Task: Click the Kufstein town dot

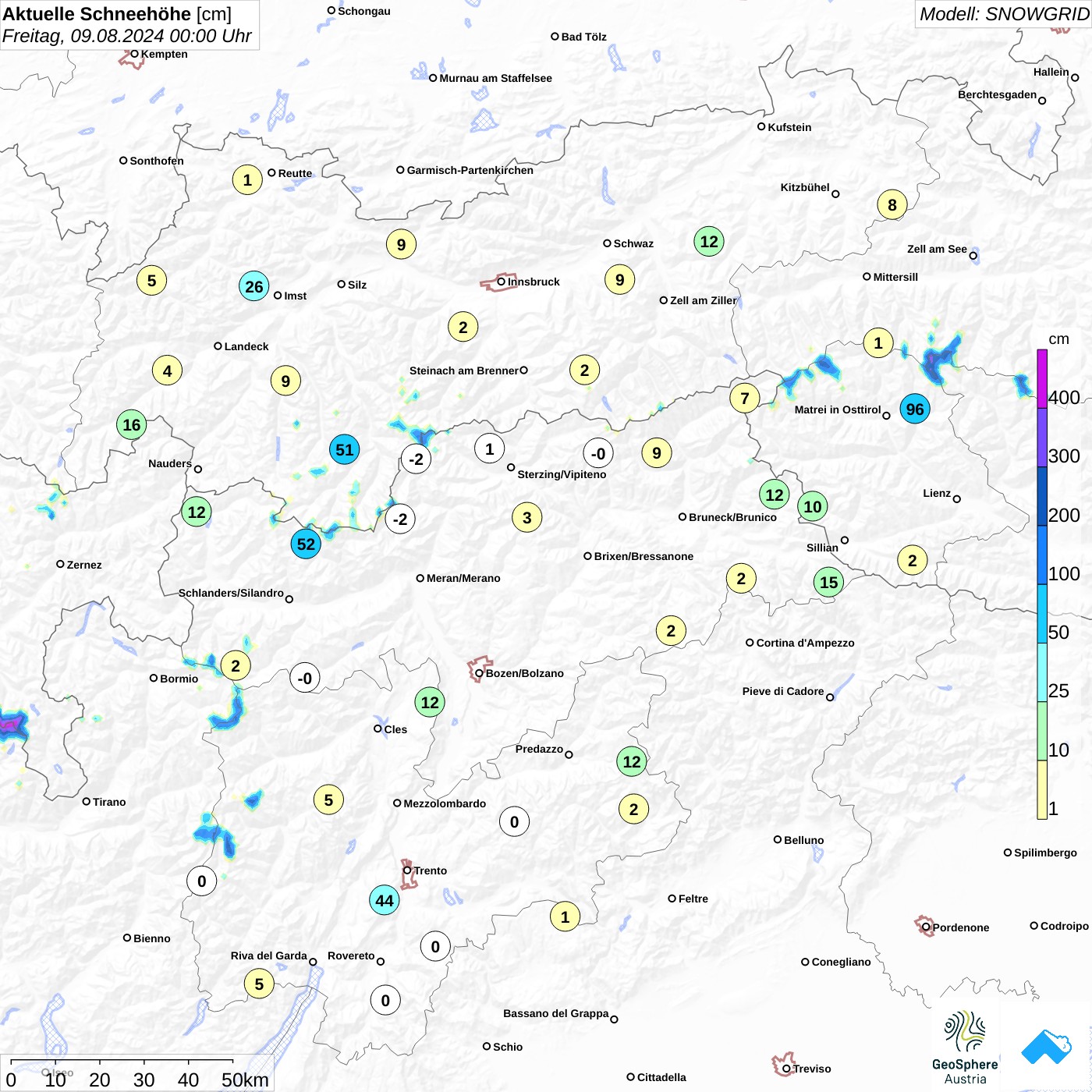Action: [x=761, y=126]
